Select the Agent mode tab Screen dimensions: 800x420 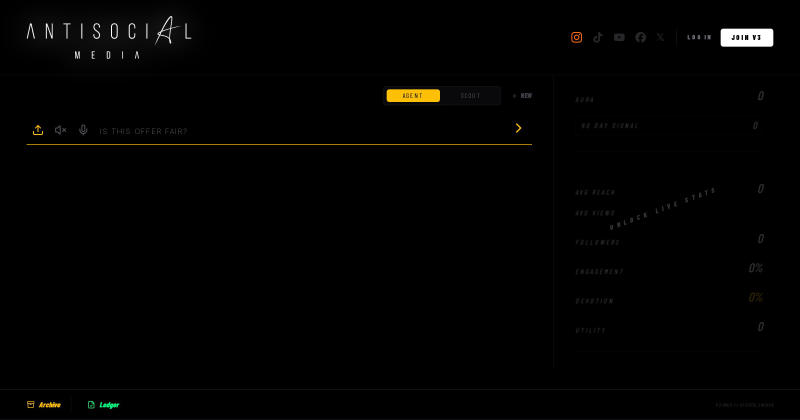tap(413, 95)
